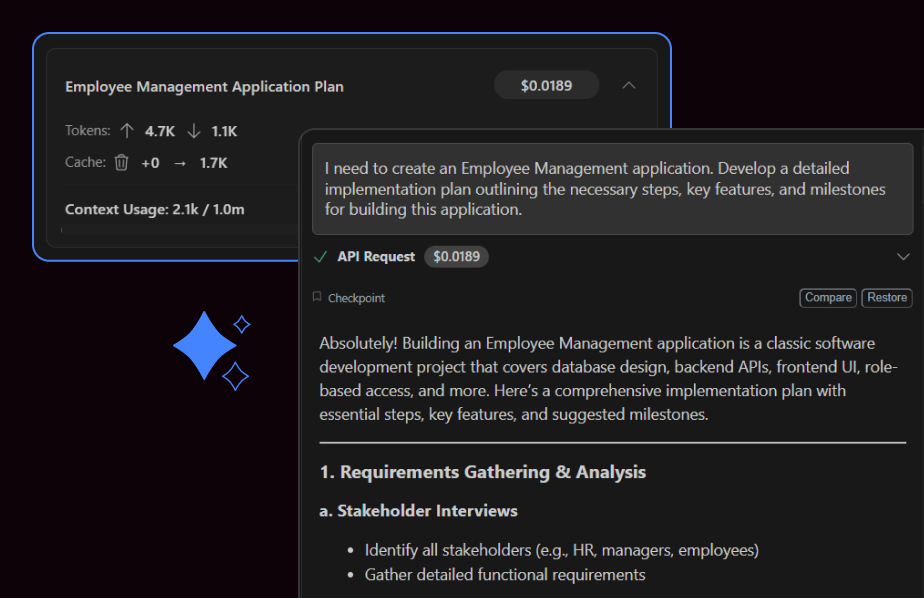
Task: Click the upload arrow next to Tokens
Action: tap(129, 130)
